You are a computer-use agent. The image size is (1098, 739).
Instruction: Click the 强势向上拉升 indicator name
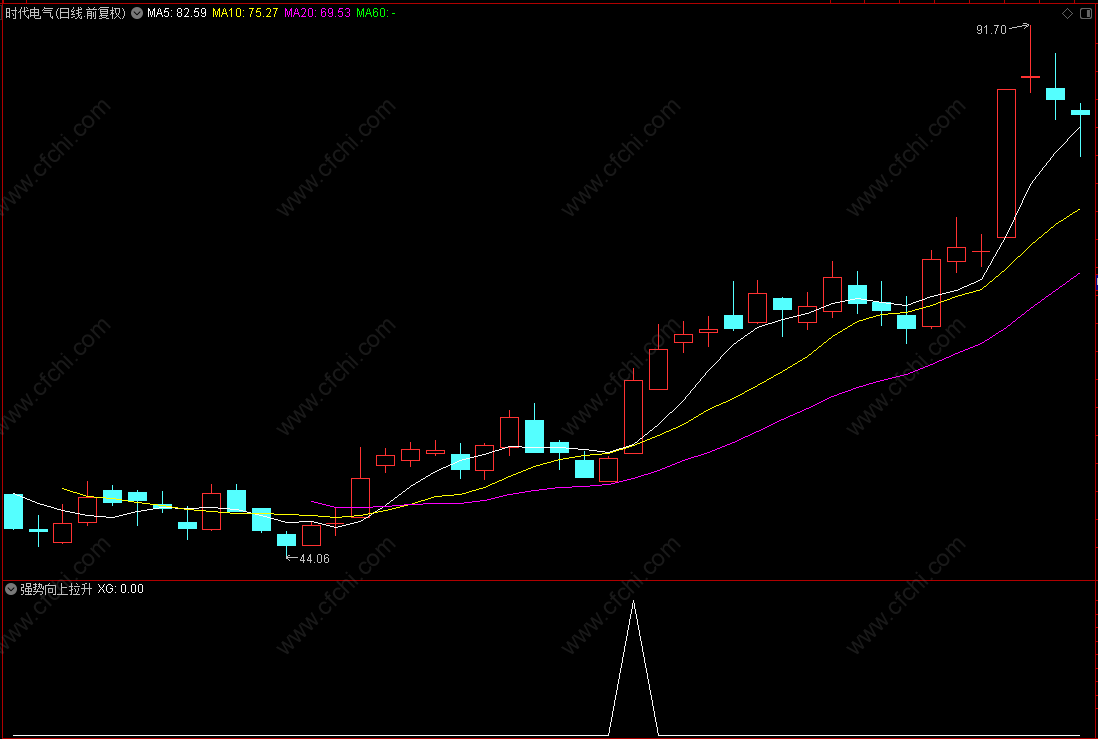click(56, 589)
